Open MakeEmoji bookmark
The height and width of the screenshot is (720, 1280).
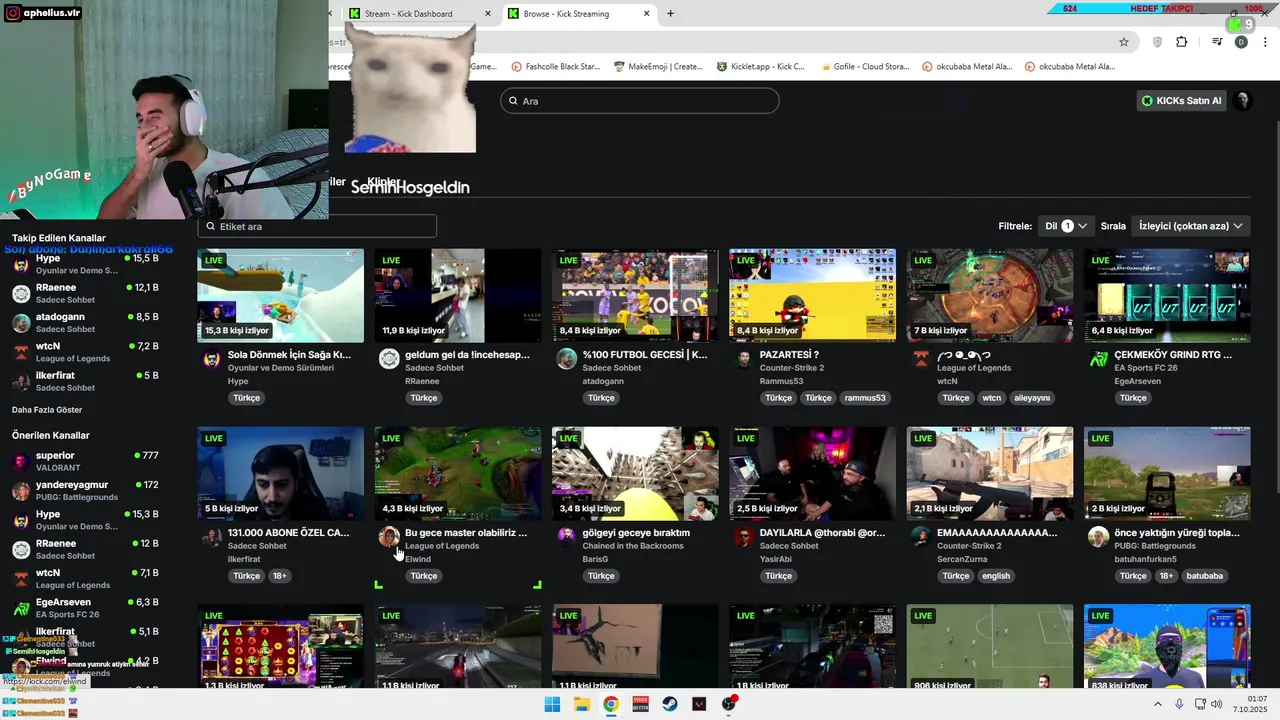coord(658,67)
